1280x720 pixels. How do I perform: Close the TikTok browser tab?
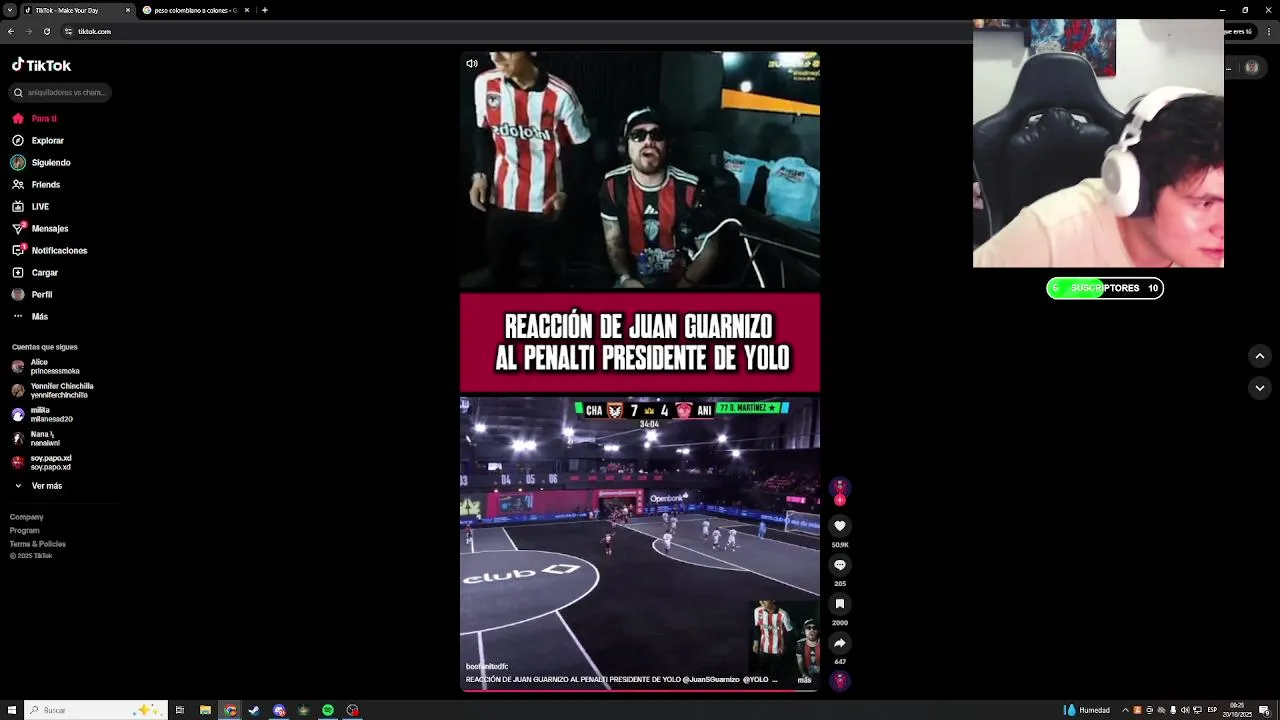coord(128,10)
